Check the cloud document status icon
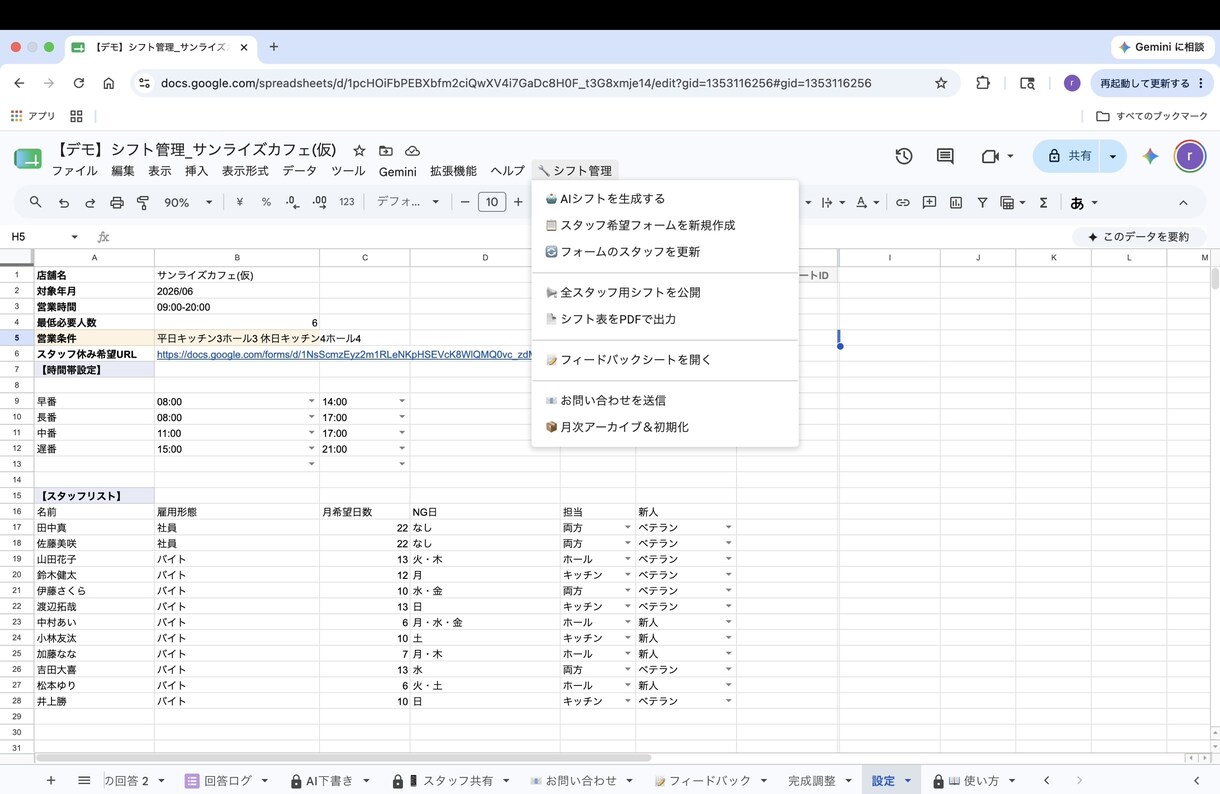Screen dimensions: 1220x794 [412, 150]
